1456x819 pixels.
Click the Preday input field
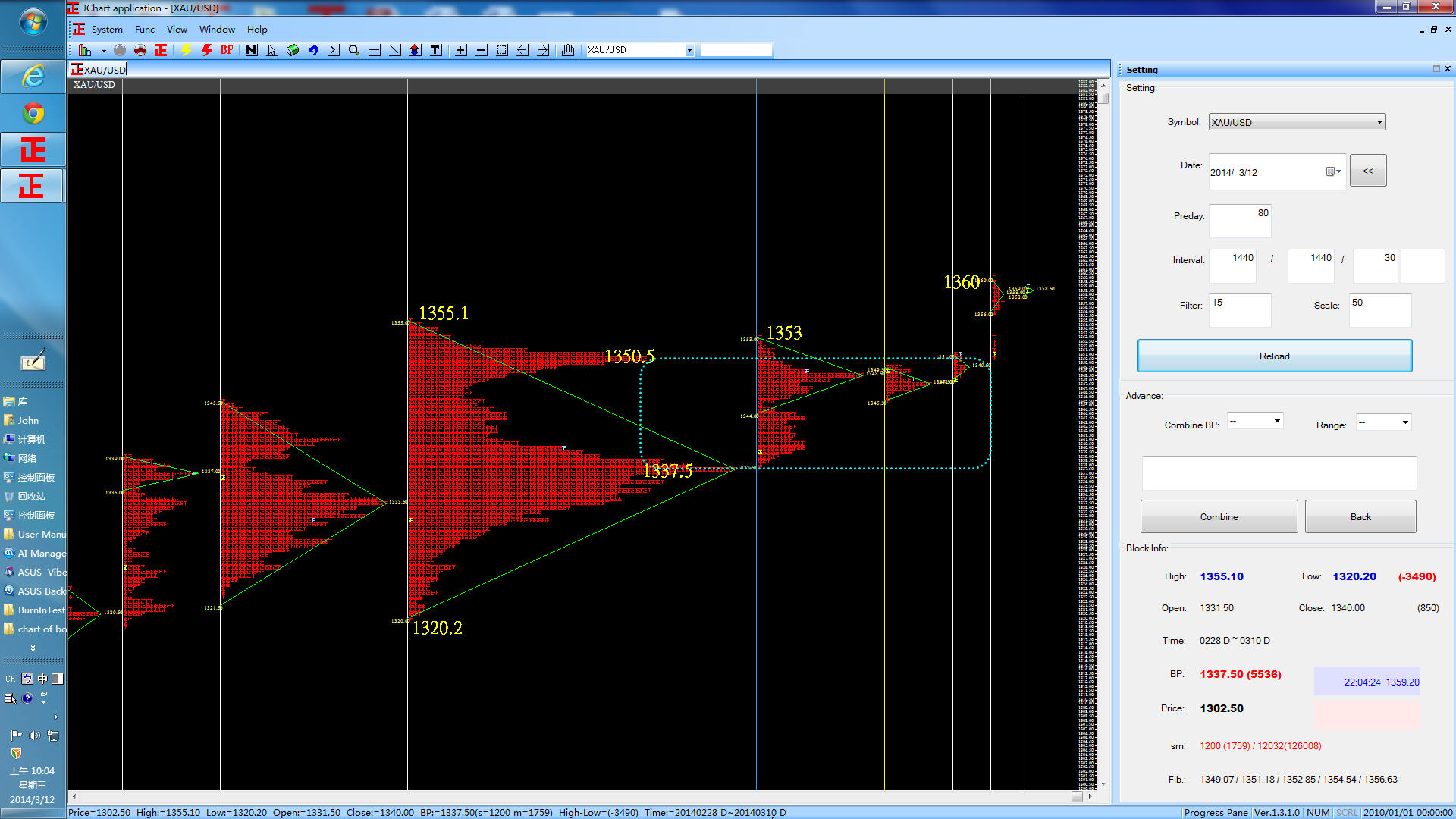(1240, 221)
